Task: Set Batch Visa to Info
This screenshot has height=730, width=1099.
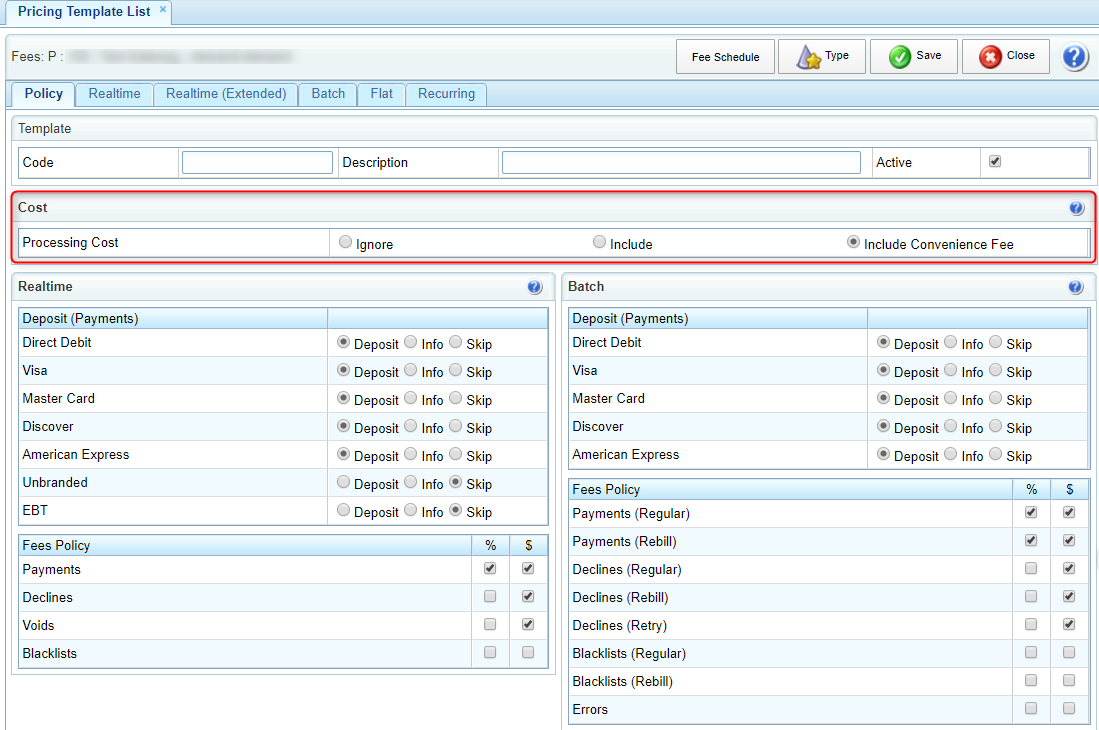Action: coord(950,370)
